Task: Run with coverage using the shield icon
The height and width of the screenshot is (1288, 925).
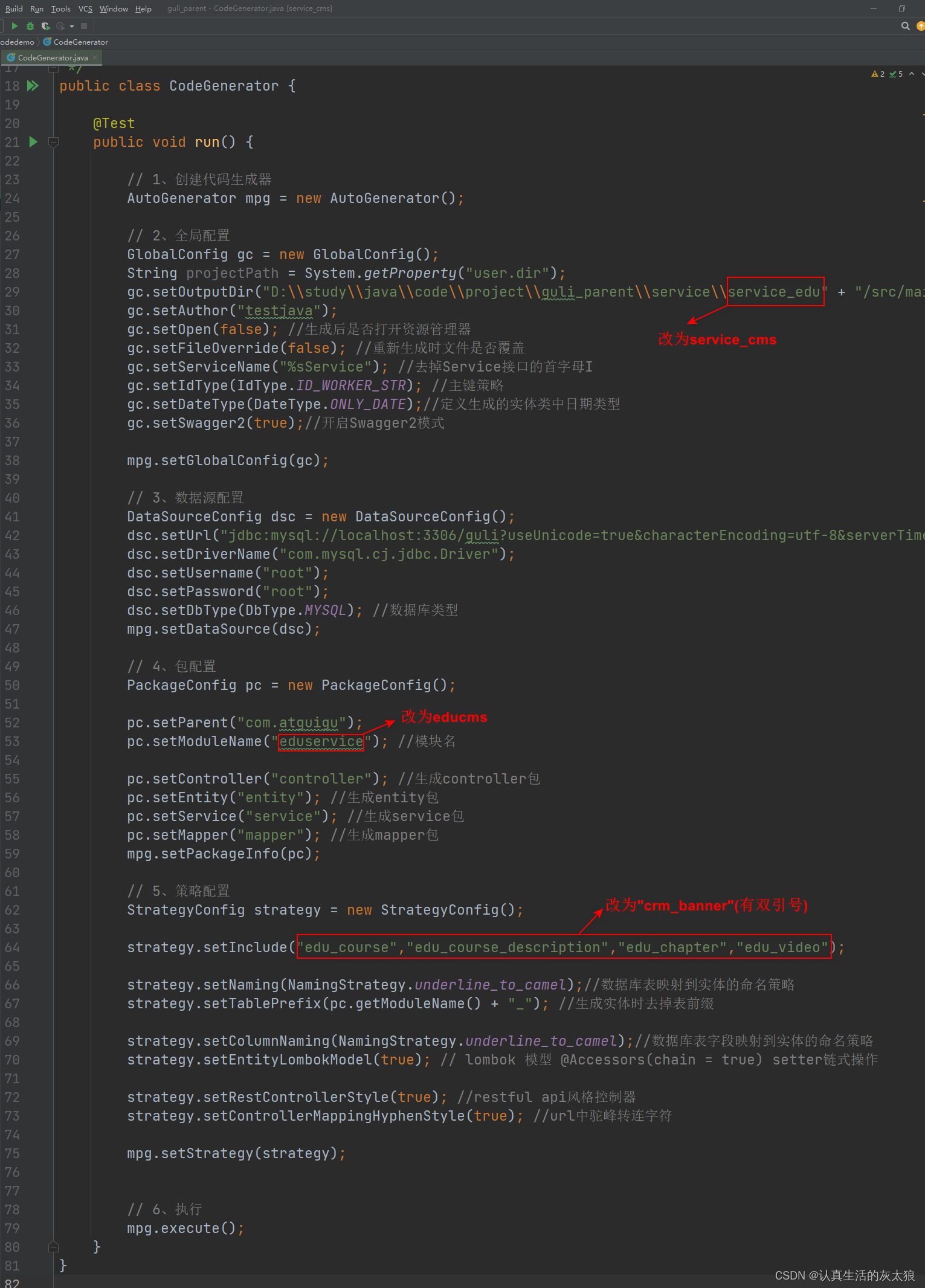Action: tap(45, 26)
